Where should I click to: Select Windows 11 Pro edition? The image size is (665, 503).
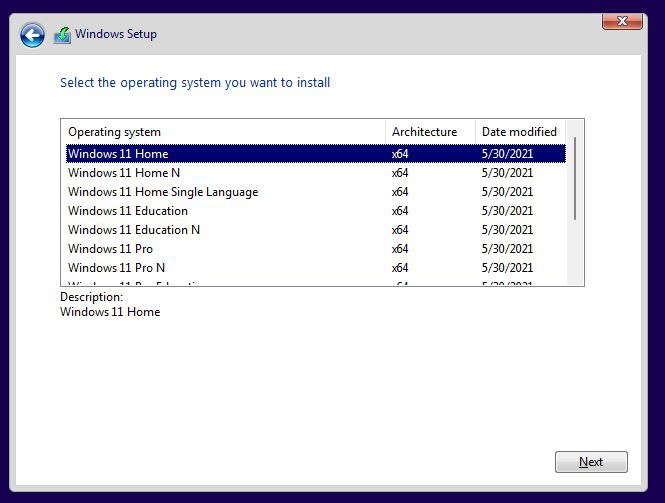[x=110, y=249]
